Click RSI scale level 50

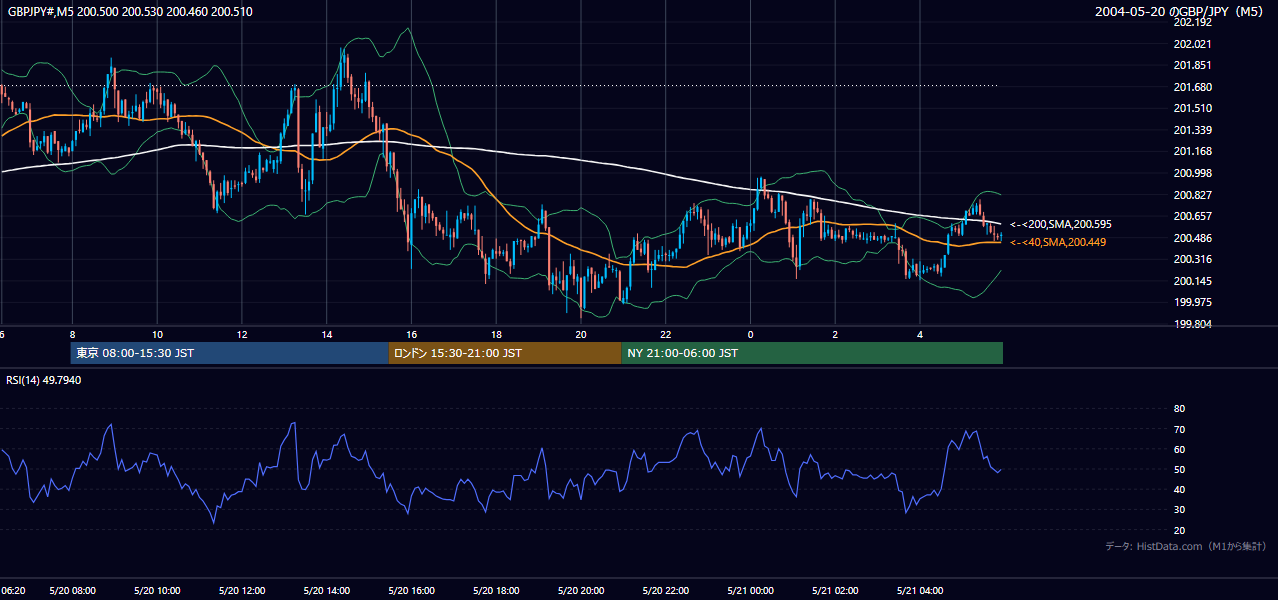[x=1179, y=469]
